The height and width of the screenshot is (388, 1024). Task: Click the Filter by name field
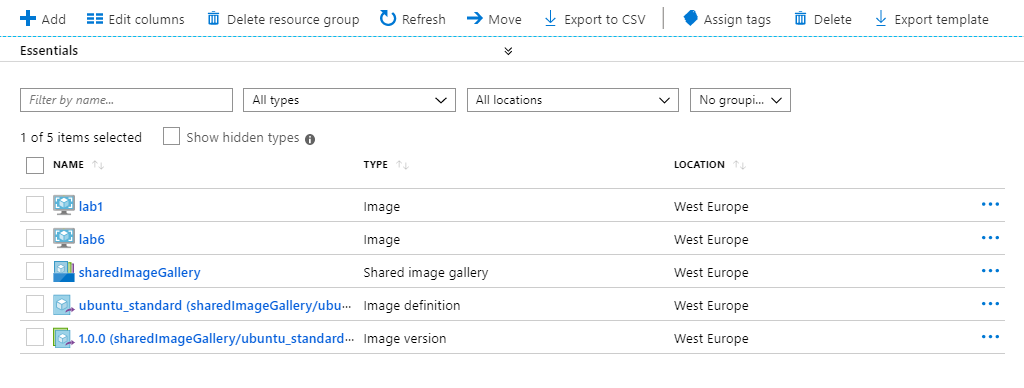pyautogui.click(x=127, y=100)
